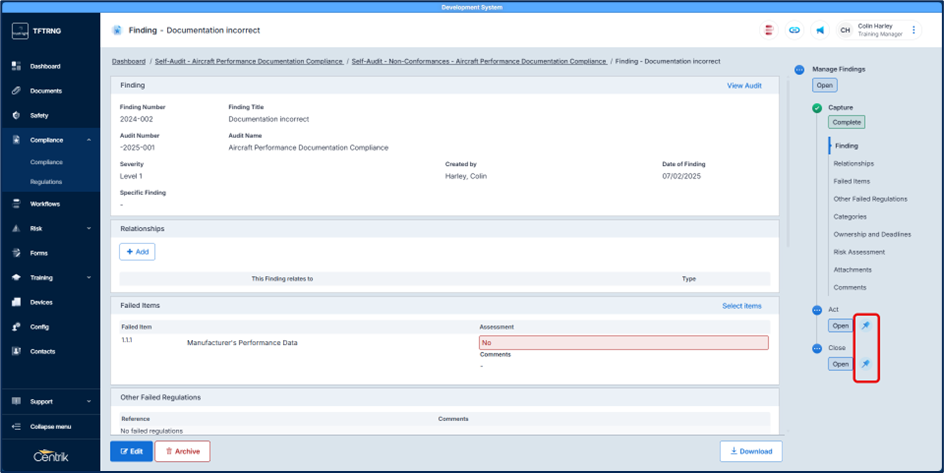
Task: Expand the Risk sidebar section
Action: pos(89,229)
